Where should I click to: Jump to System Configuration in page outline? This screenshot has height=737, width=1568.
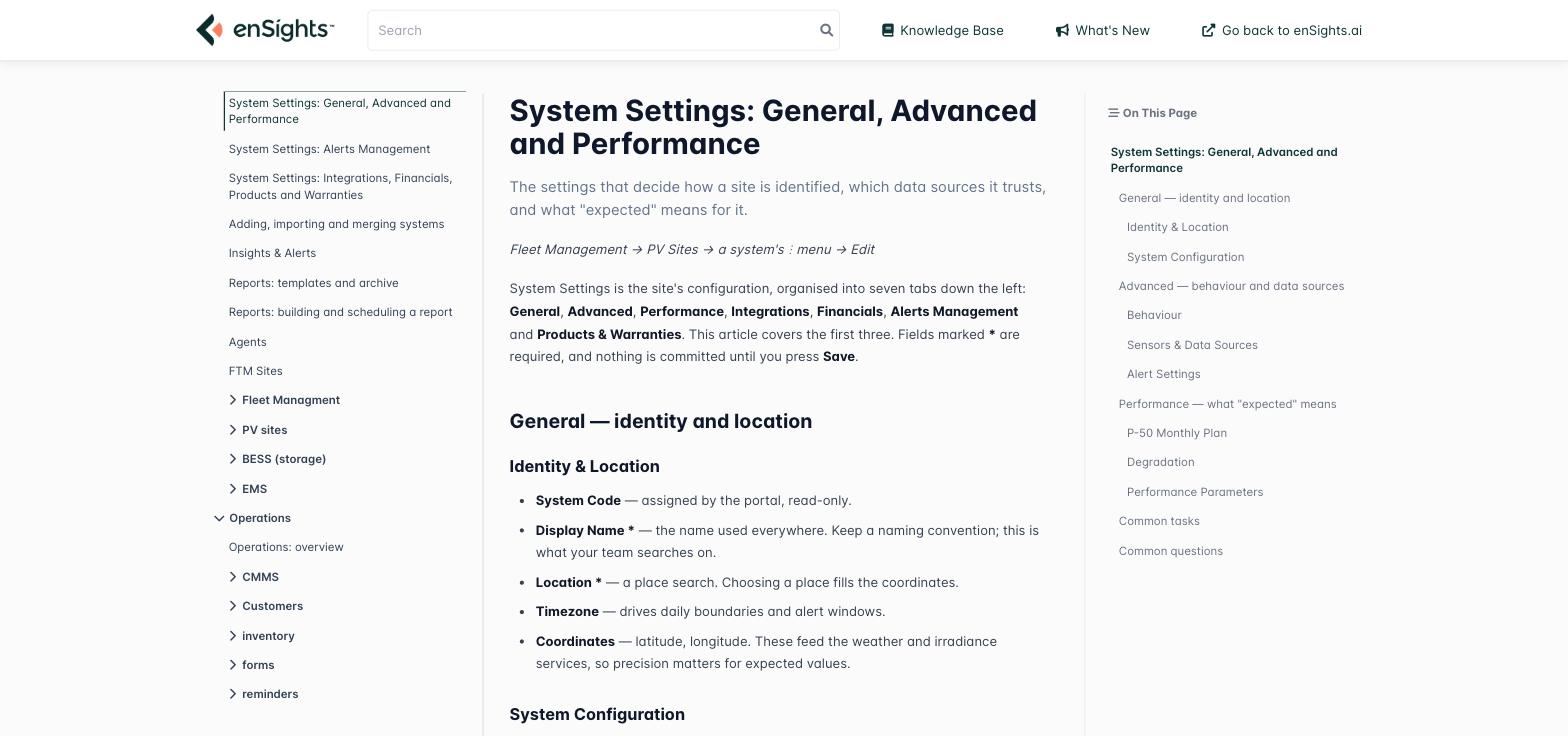click(1185, 257)
